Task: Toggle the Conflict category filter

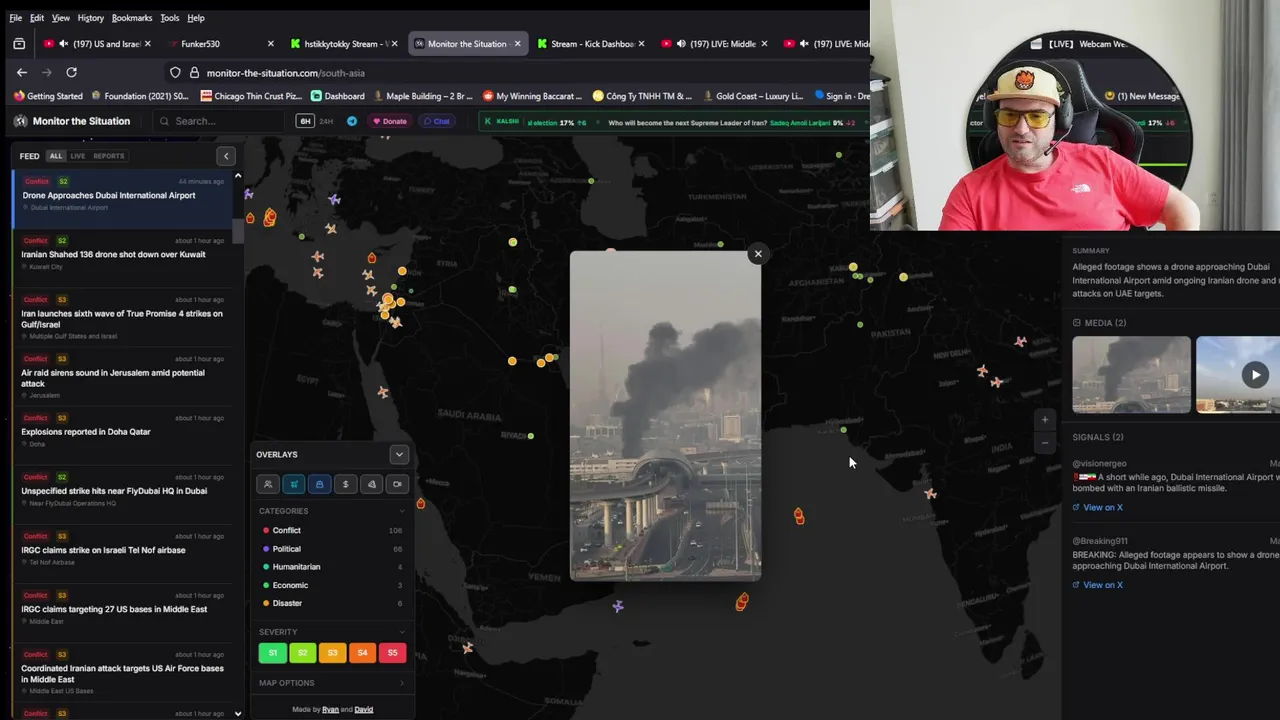Action: pos(332,530)
